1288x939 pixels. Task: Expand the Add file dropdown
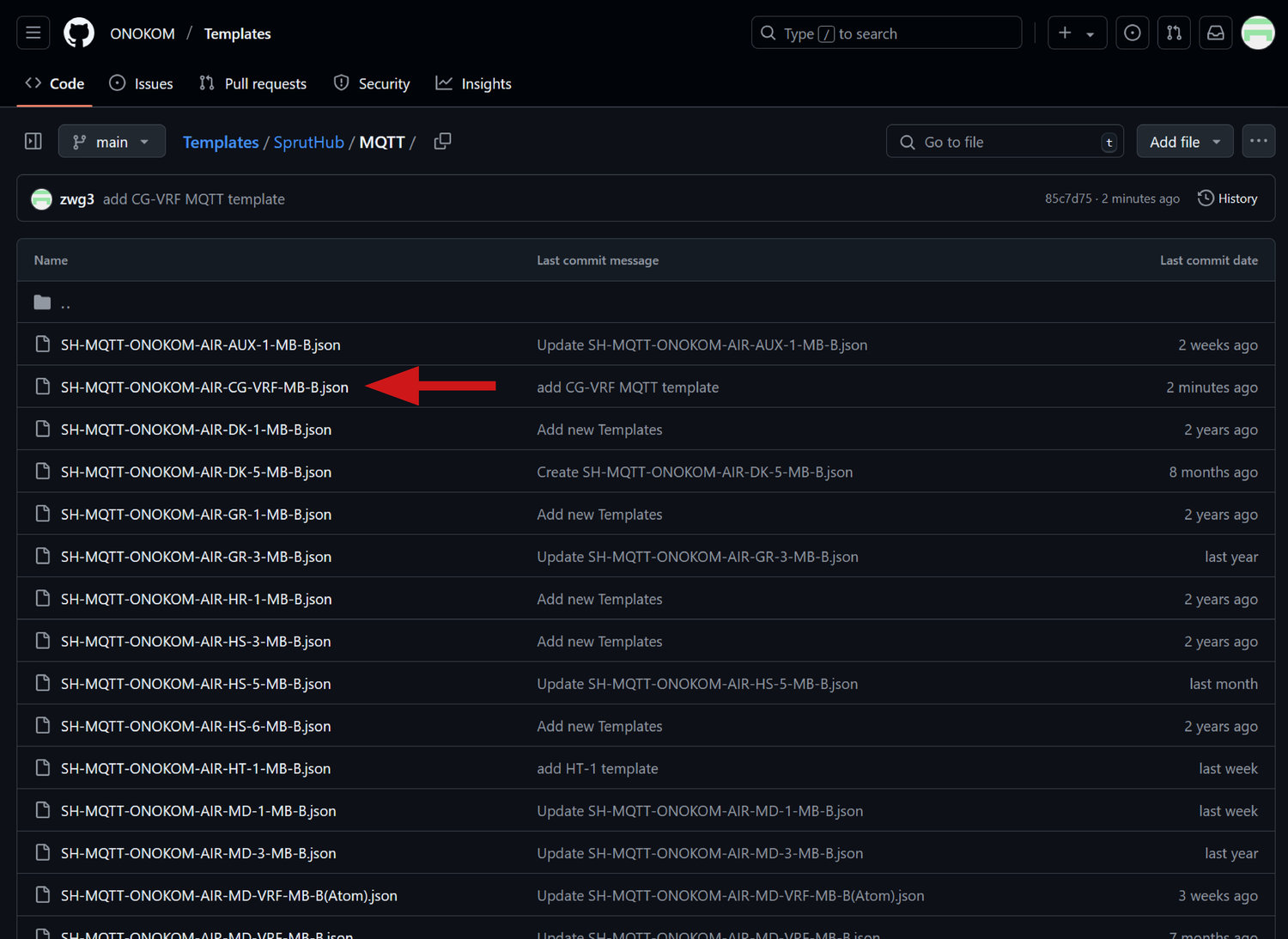[1184, 142]
